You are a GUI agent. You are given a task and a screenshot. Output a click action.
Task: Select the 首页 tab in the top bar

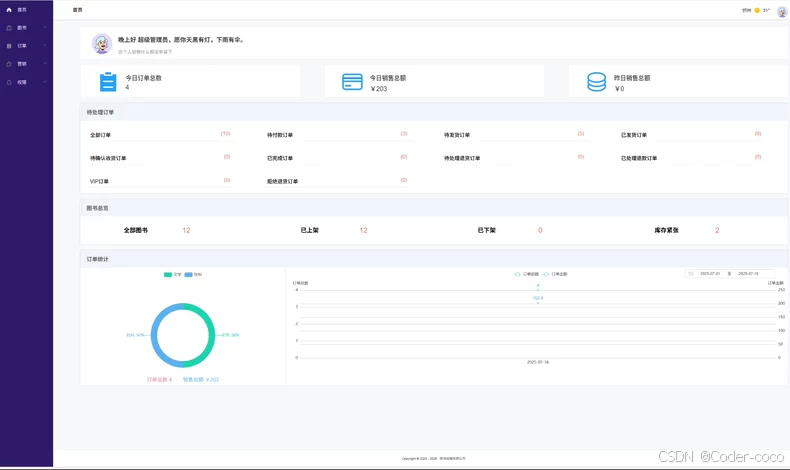[x=78, y=10]
